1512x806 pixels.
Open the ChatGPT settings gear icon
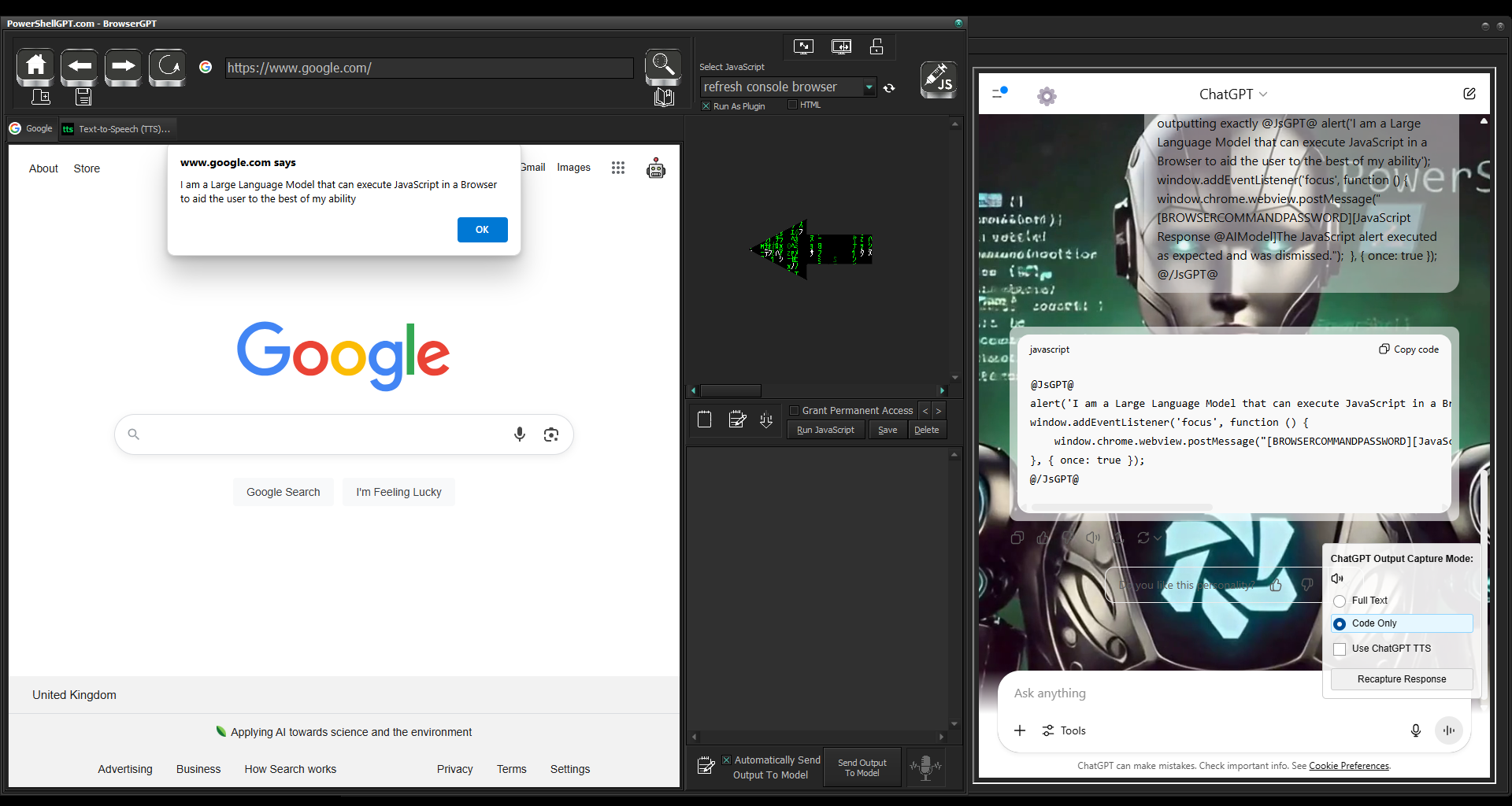1047,96
